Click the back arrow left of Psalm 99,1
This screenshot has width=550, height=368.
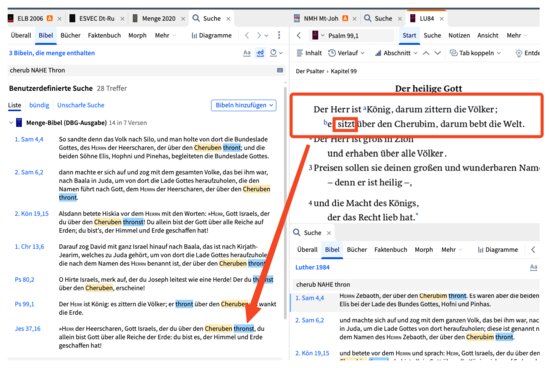(299, 35)
